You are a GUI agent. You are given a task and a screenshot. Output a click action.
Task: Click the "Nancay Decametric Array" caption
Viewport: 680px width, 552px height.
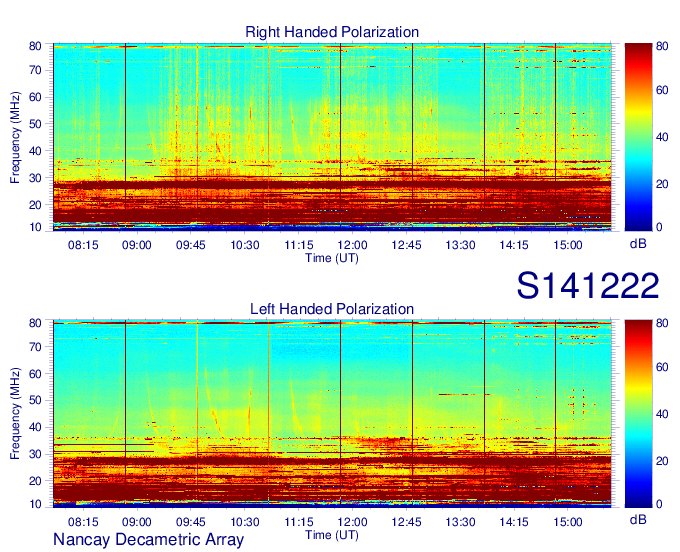148,540
